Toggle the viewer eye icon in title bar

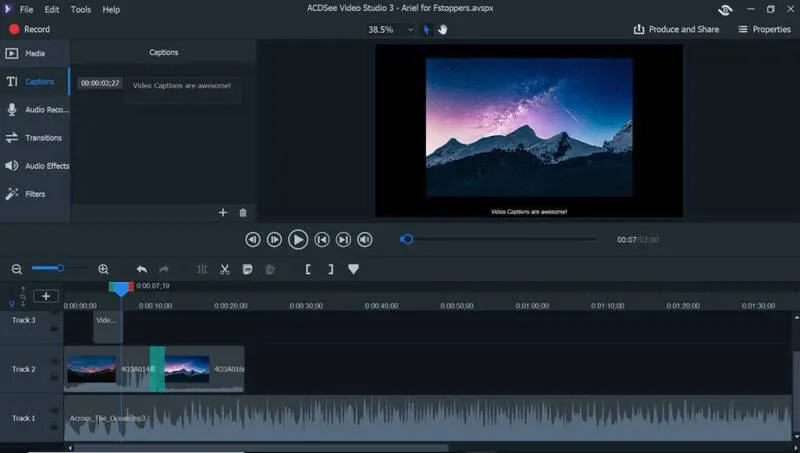click(725, 9)
